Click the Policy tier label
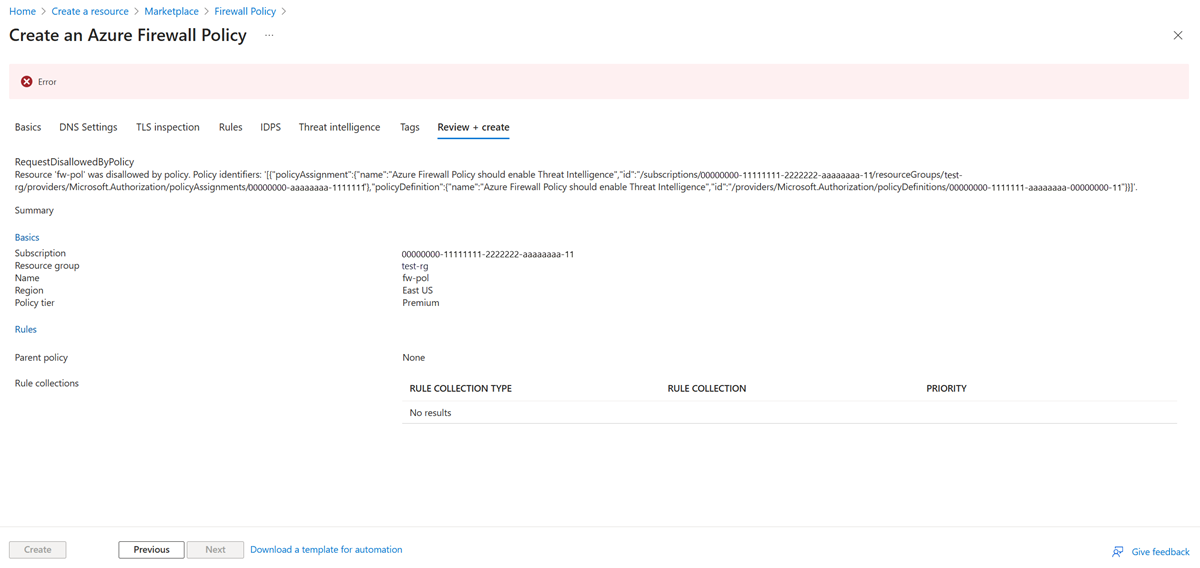The height and width of the screenshot is (568, 1200). [x=34, y=302]
